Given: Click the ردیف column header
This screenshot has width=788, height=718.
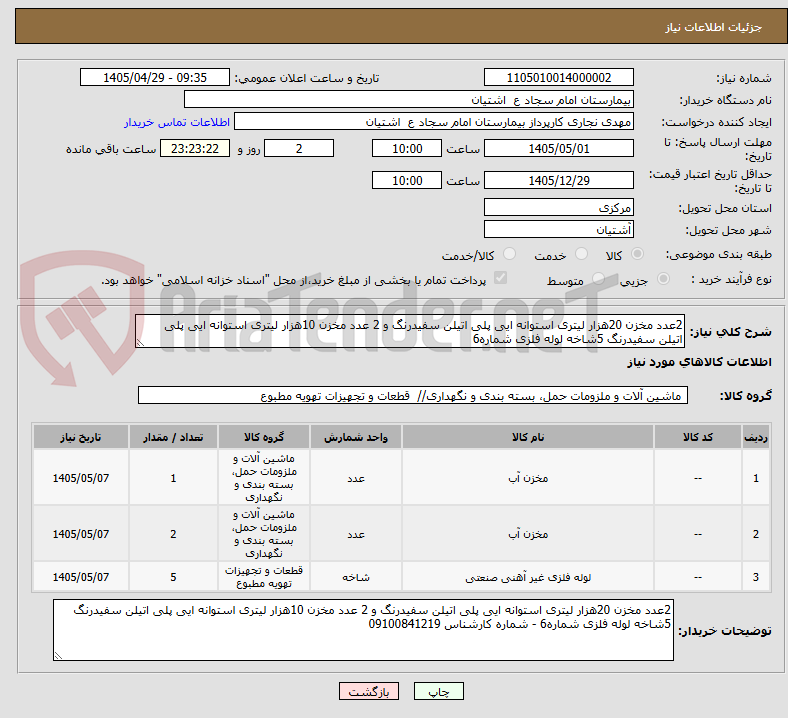Looking at the screenshot, I should pos(755,437).
